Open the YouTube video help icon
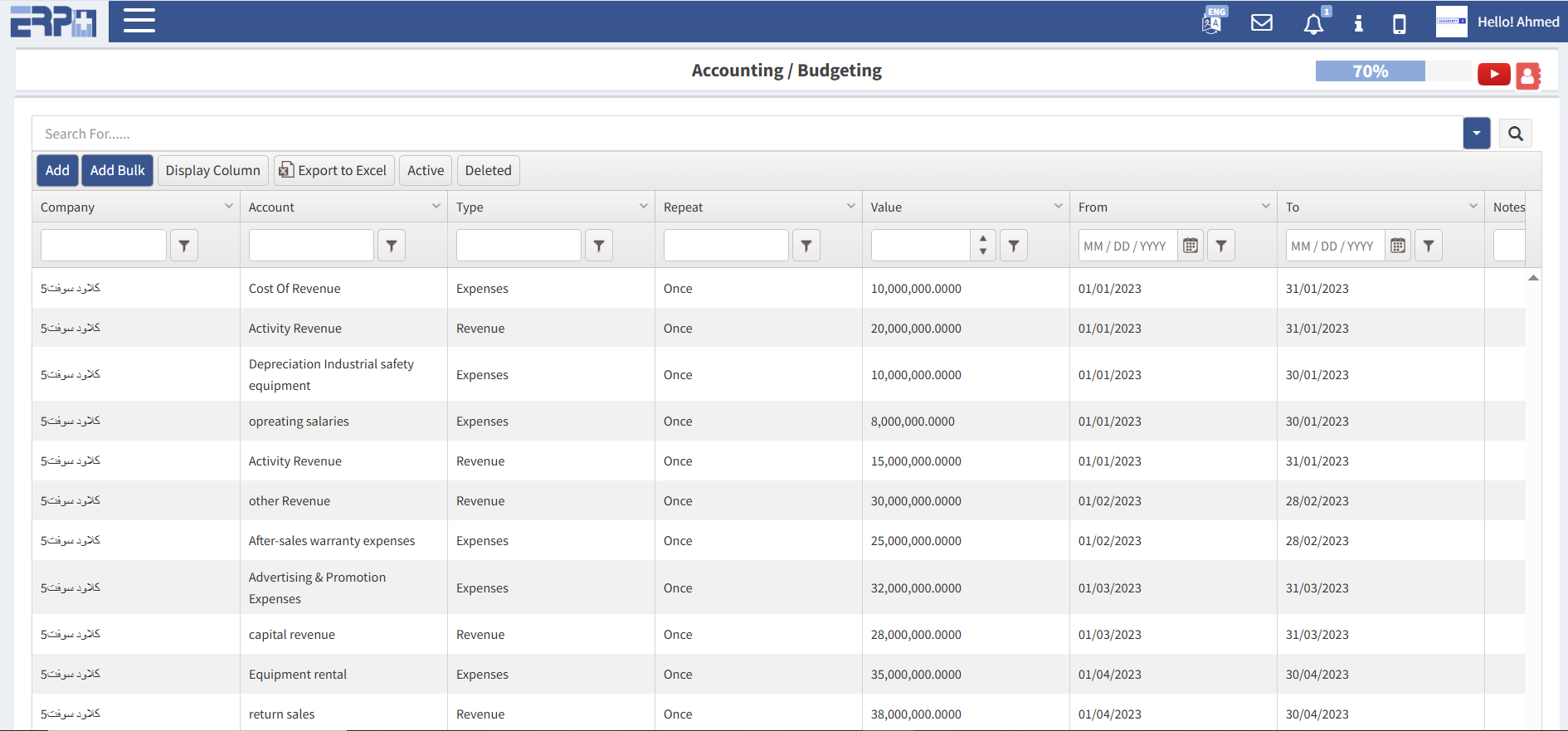This screenshot has height=731, width=1568. pos(1493,75)
